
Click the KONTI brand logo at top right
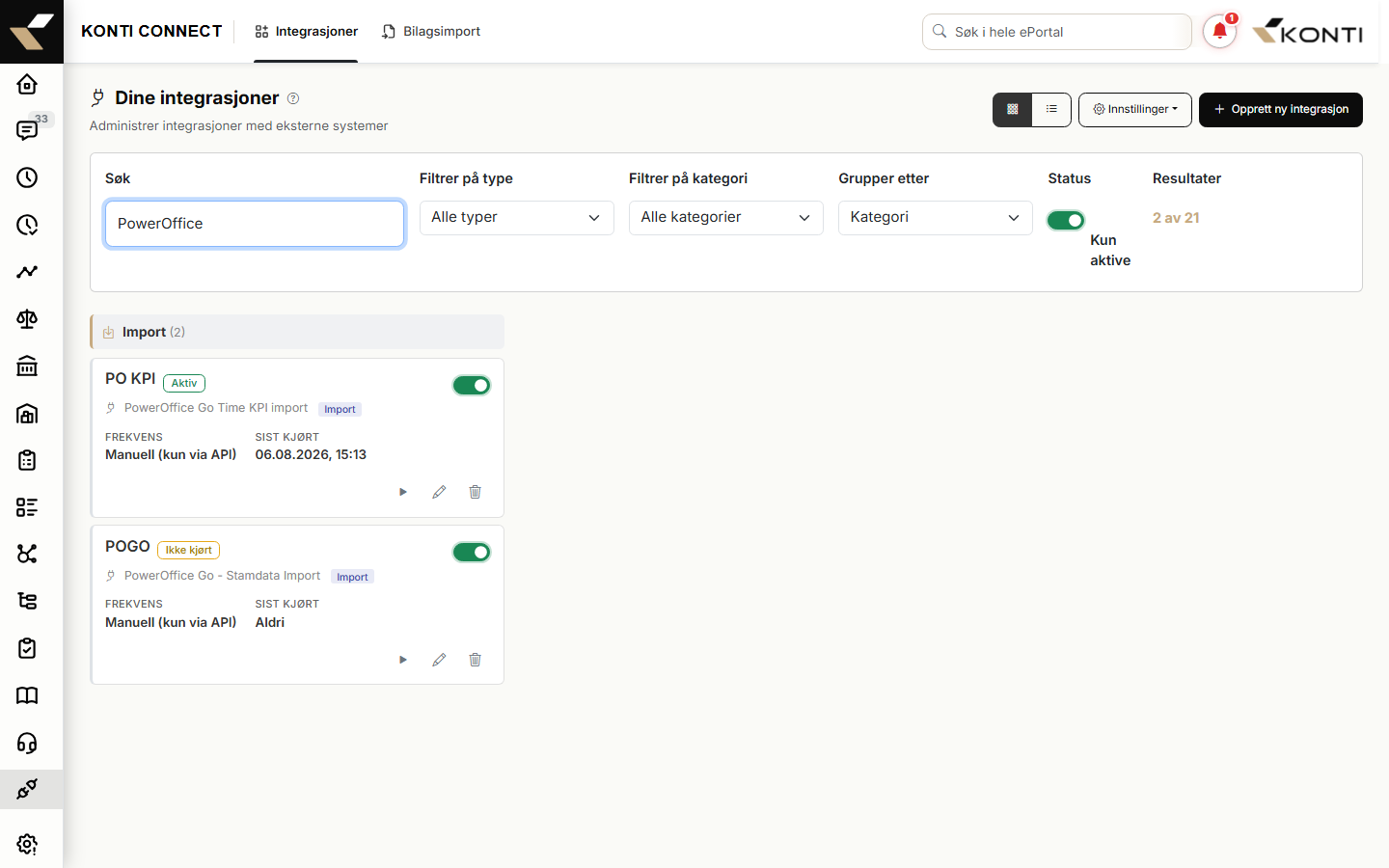pos(1307,32)
